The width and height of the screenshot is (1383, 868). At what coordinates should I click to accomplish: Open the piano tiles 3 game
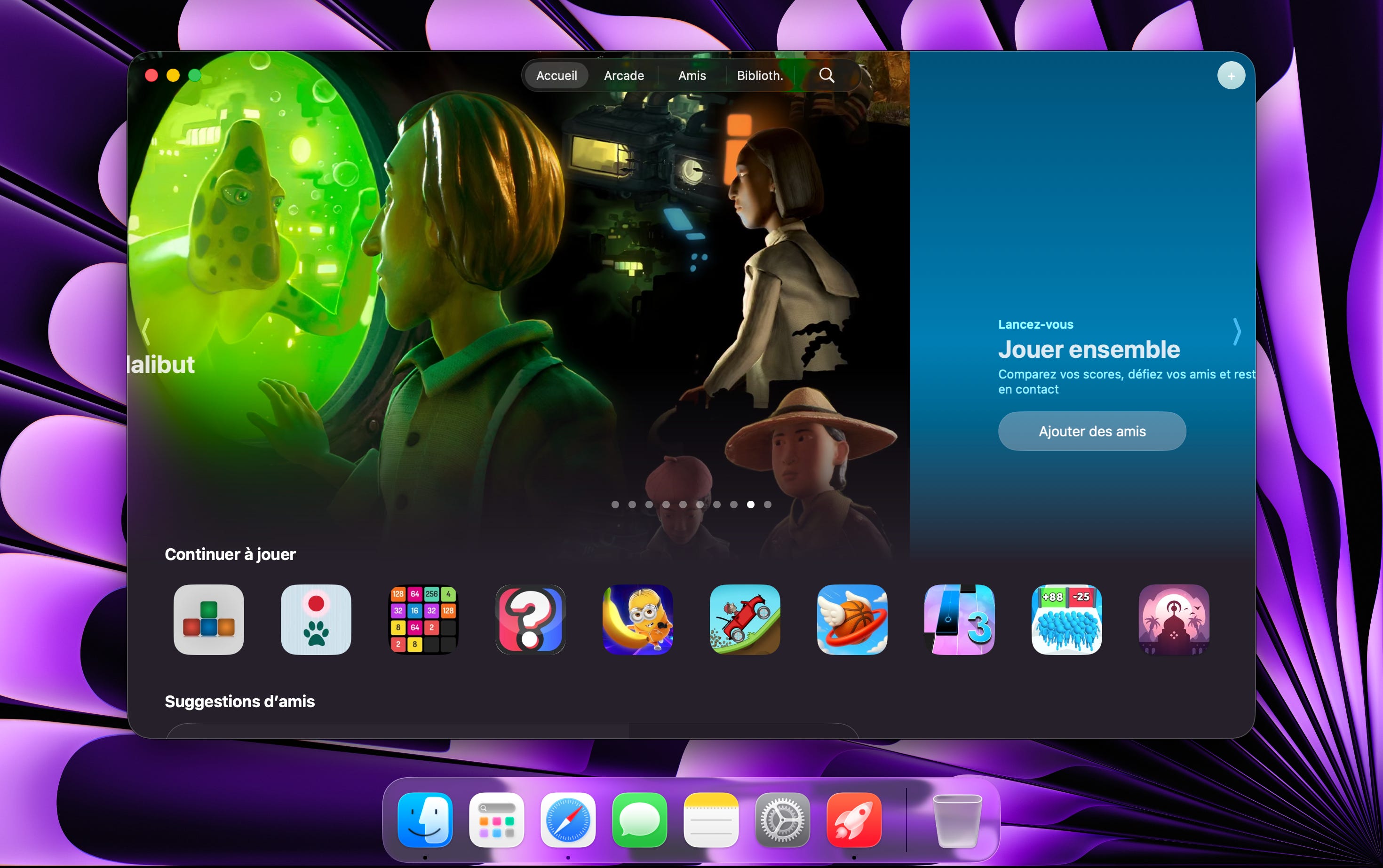click(959, 619)
